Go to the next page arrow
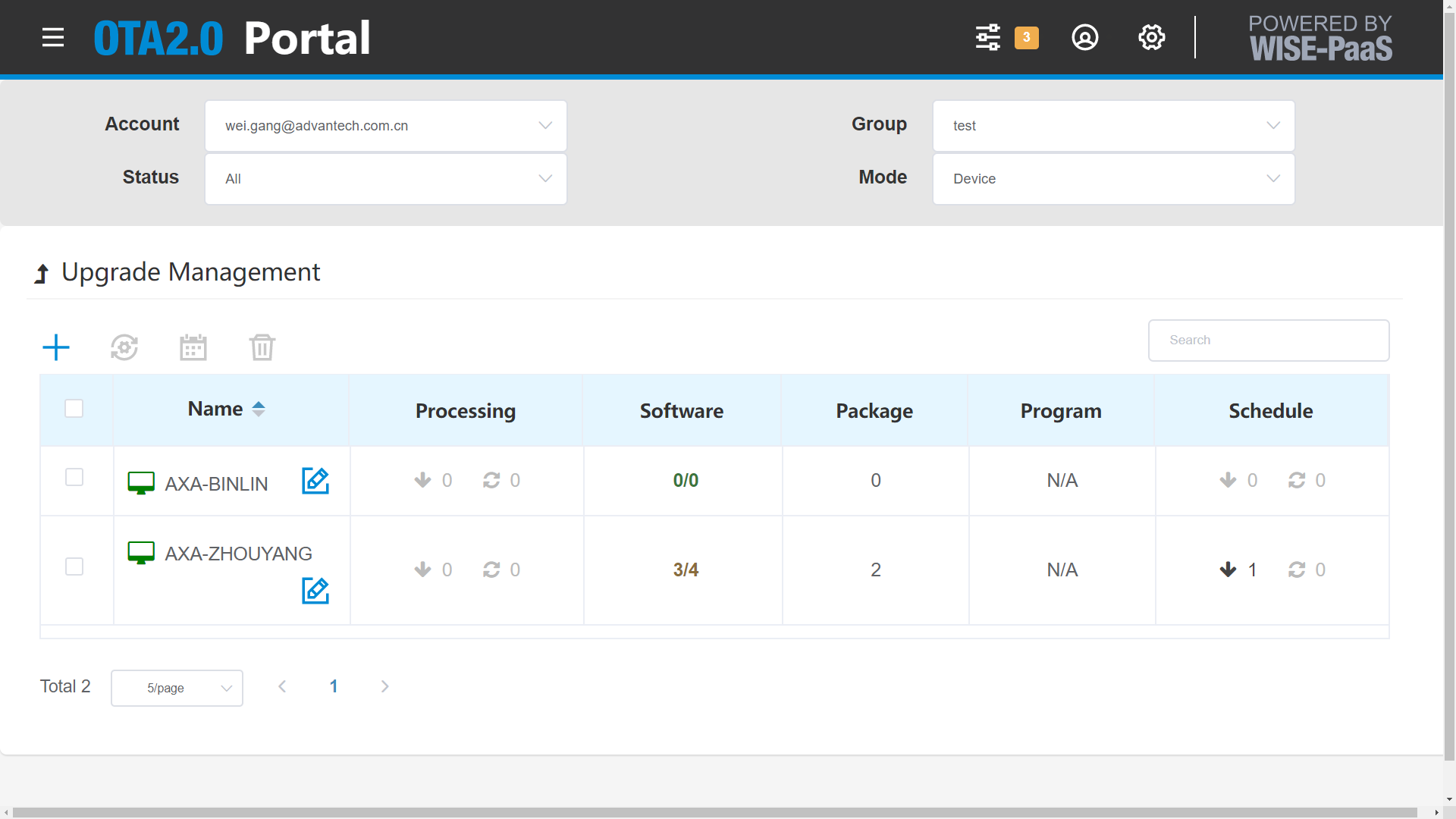 [x=385, y=686]
